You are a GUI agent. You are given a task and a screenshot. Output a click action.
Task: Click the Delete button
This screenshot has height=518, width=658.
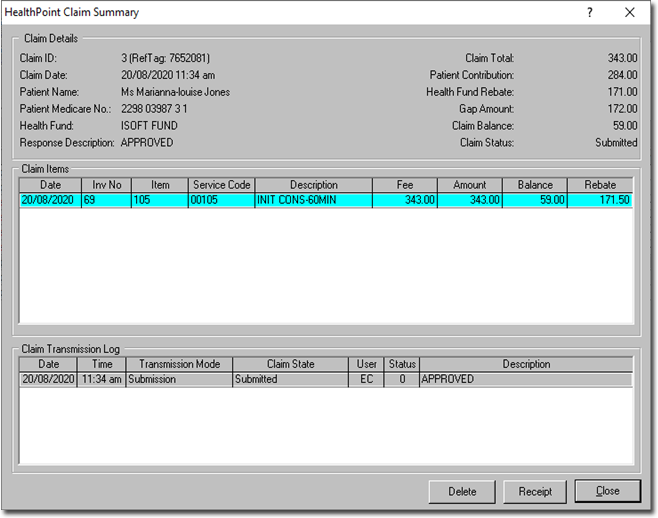pyautogui.click(x=462, y=491)
